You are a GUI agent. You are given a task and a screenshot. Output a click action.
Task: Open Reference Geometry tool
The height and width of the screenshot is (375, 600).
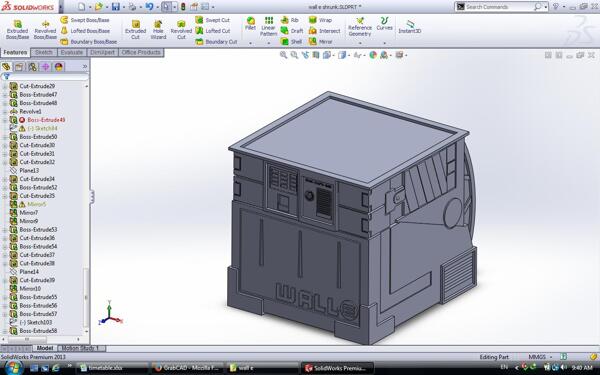(x=360, y=27)
